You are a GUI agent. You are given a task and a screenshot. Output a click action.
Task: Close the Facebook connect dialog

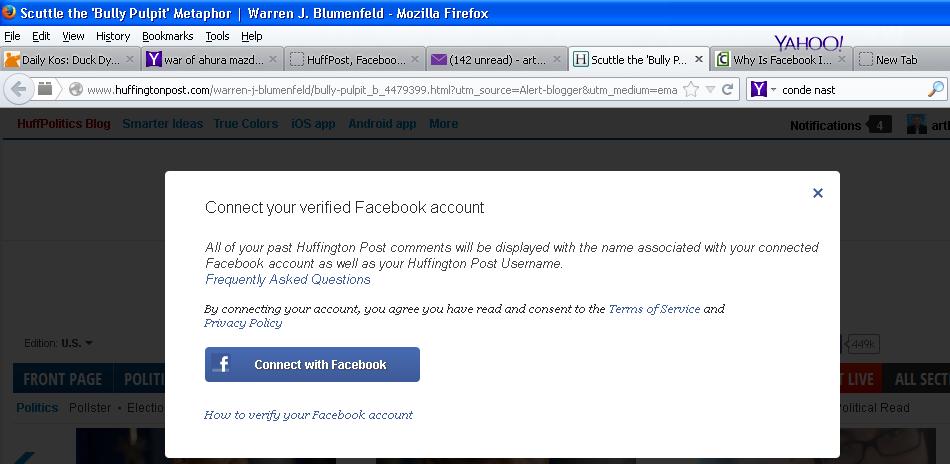(817, 193)
